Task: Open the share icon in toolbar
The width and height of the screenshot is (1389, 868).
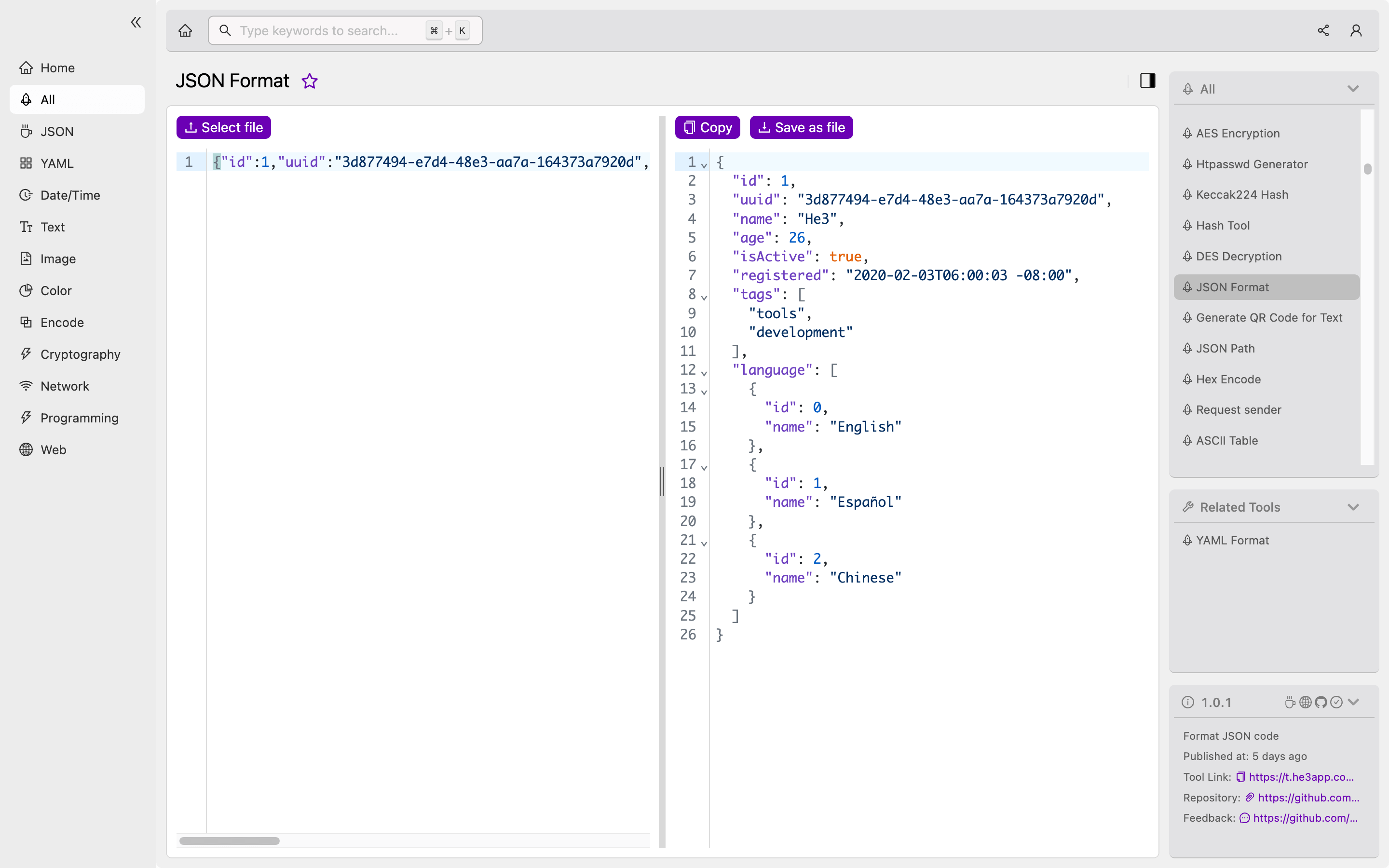Action: 1323,30
